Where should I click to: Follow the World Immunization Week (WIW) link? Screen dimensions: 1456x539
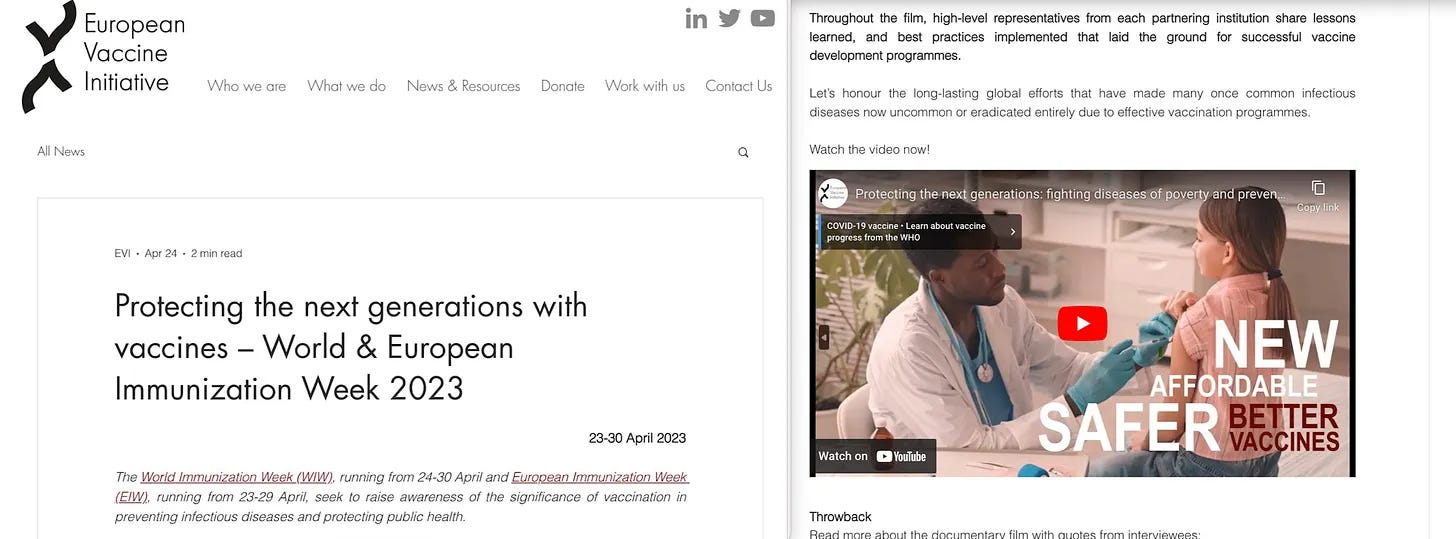coord(237,477)
